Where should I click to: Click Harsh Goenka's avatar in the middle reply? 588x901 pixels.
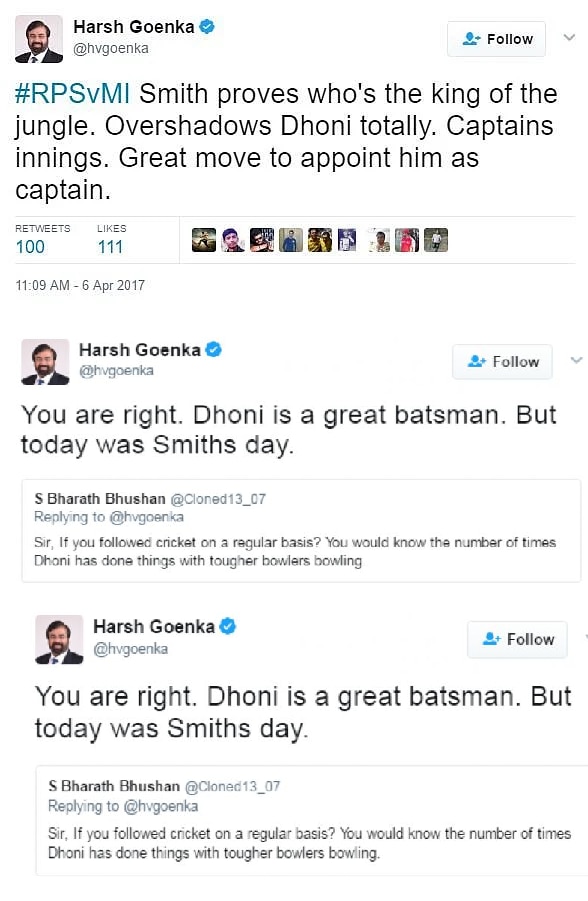pyautogui.click(x=43, y=362)
